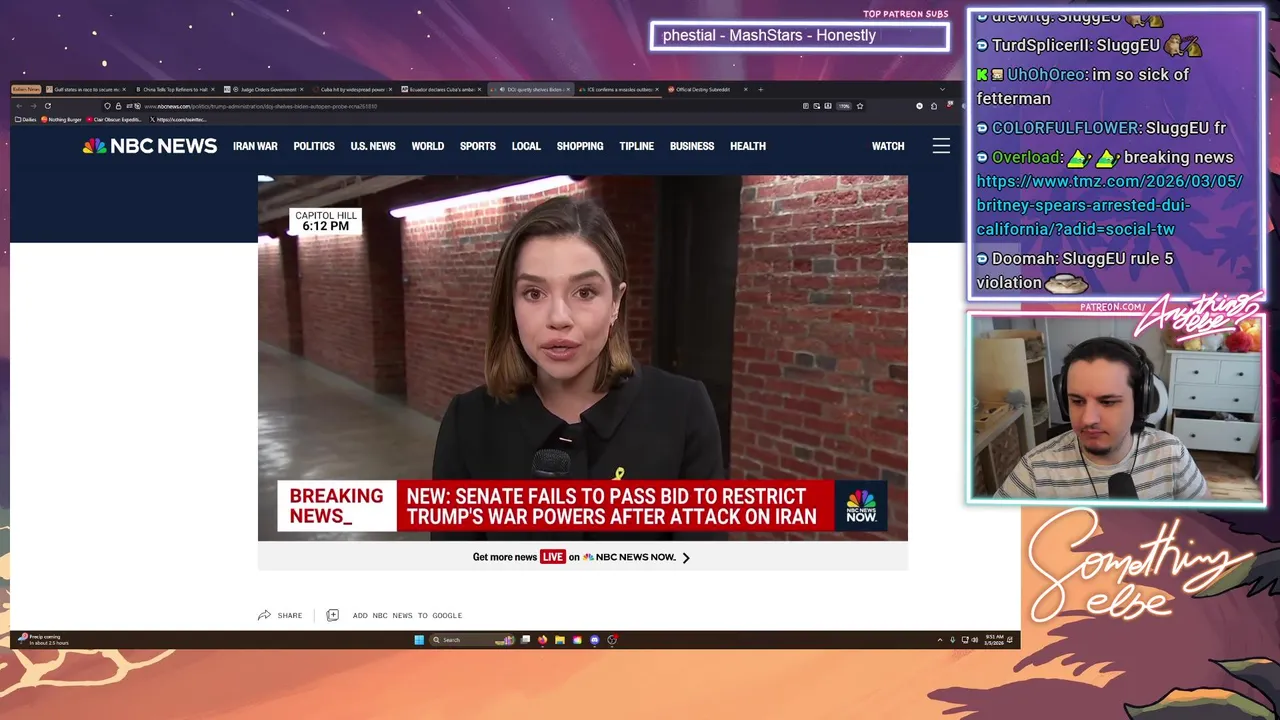
Task: Open the Dailies bookmark folder
Action: pyautogui.click(x=26, y=119)
